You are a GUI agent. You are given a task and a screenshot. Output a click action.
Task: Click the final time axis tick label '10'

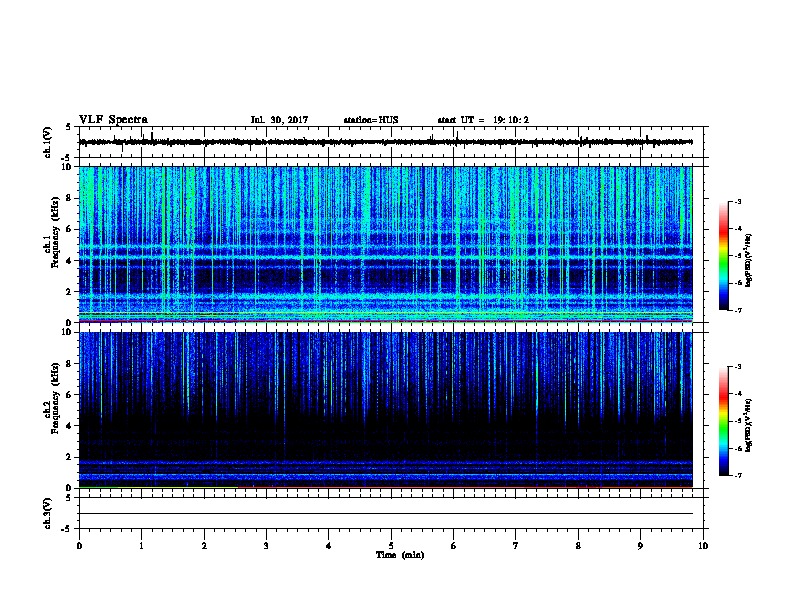tap(703, 546)
